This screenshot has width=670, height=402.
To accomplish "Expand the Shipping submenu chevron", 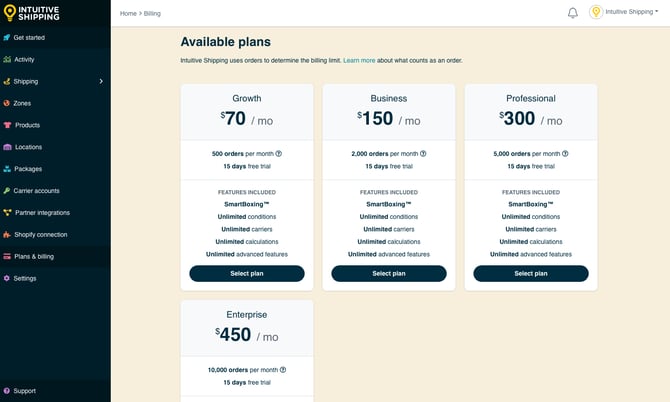I will click(x=101, y=81).
